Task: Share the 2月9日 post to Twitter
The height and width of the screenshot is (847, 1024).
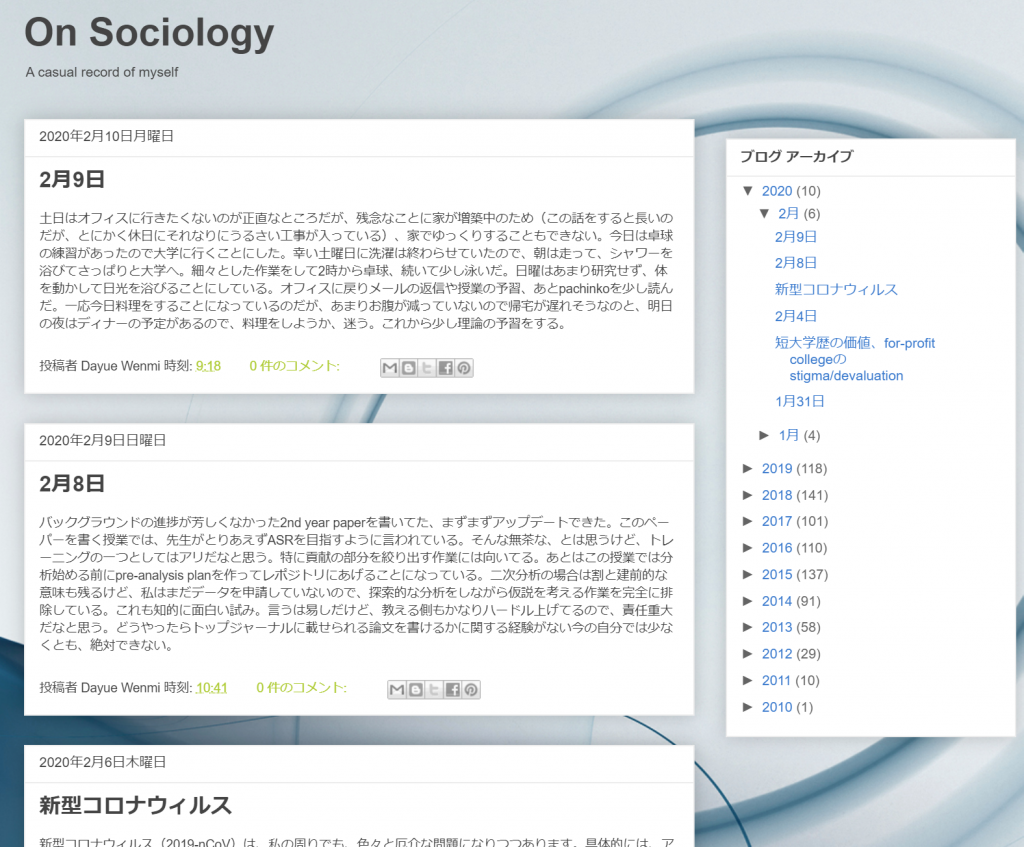Action: pyautogui.click(x=427, y=368)
